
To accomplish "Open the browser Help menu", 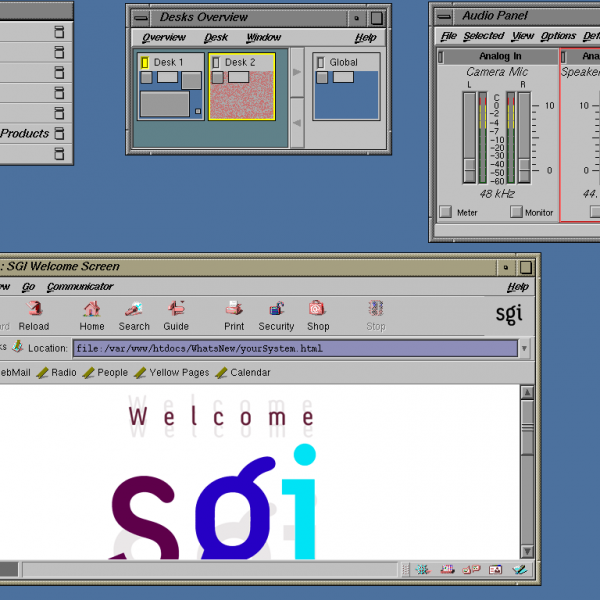I will tap(518, 287).
